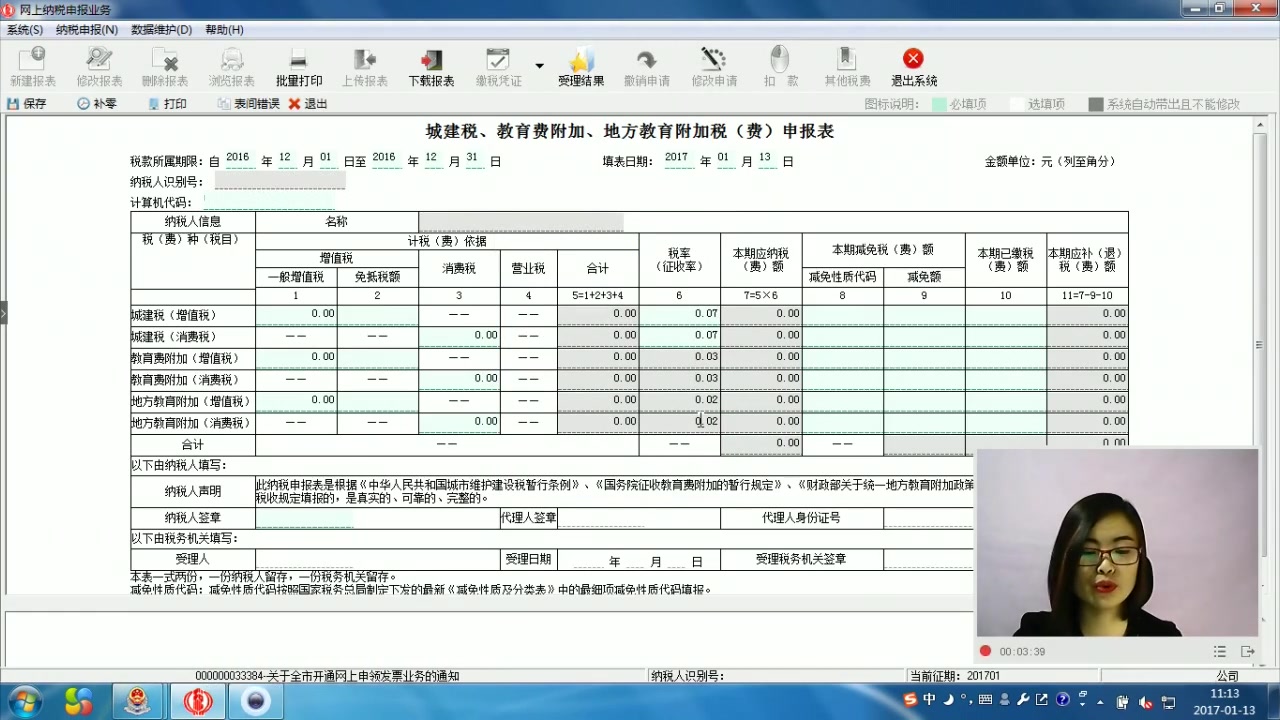The height and width of the screenshot is (720, 1280).
Task: Click 一般增值税 cell for 城建税（增值税）
Action: 296,314
